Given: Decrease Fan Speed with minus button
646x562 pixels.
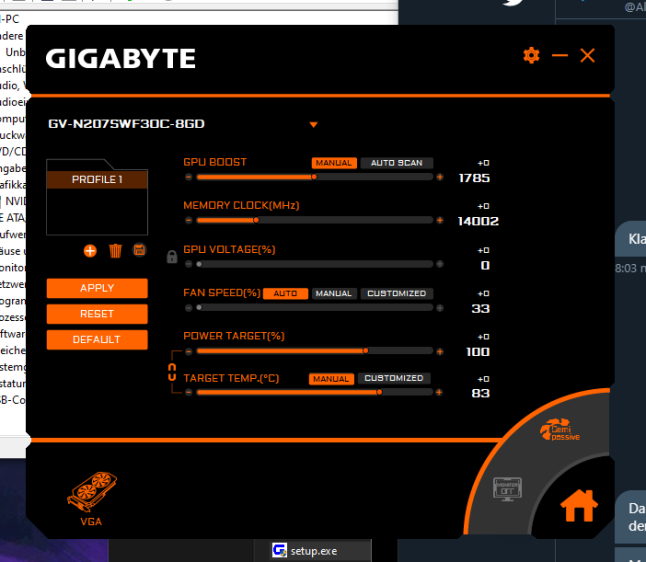Looking at the screenshot, I should tap(189, 308).
